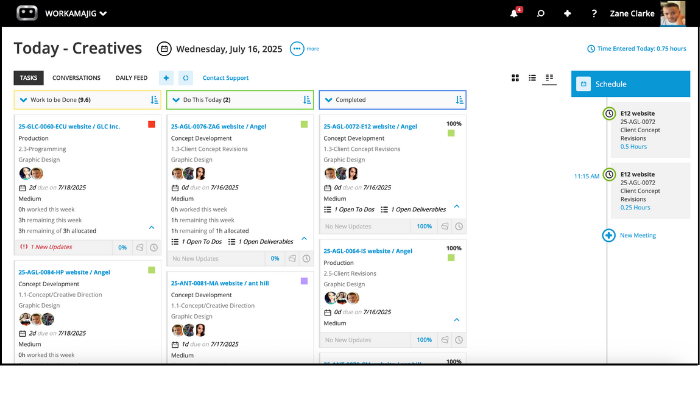
Task: Click green status swatch on ZAG website card
Action: (304, 125)
